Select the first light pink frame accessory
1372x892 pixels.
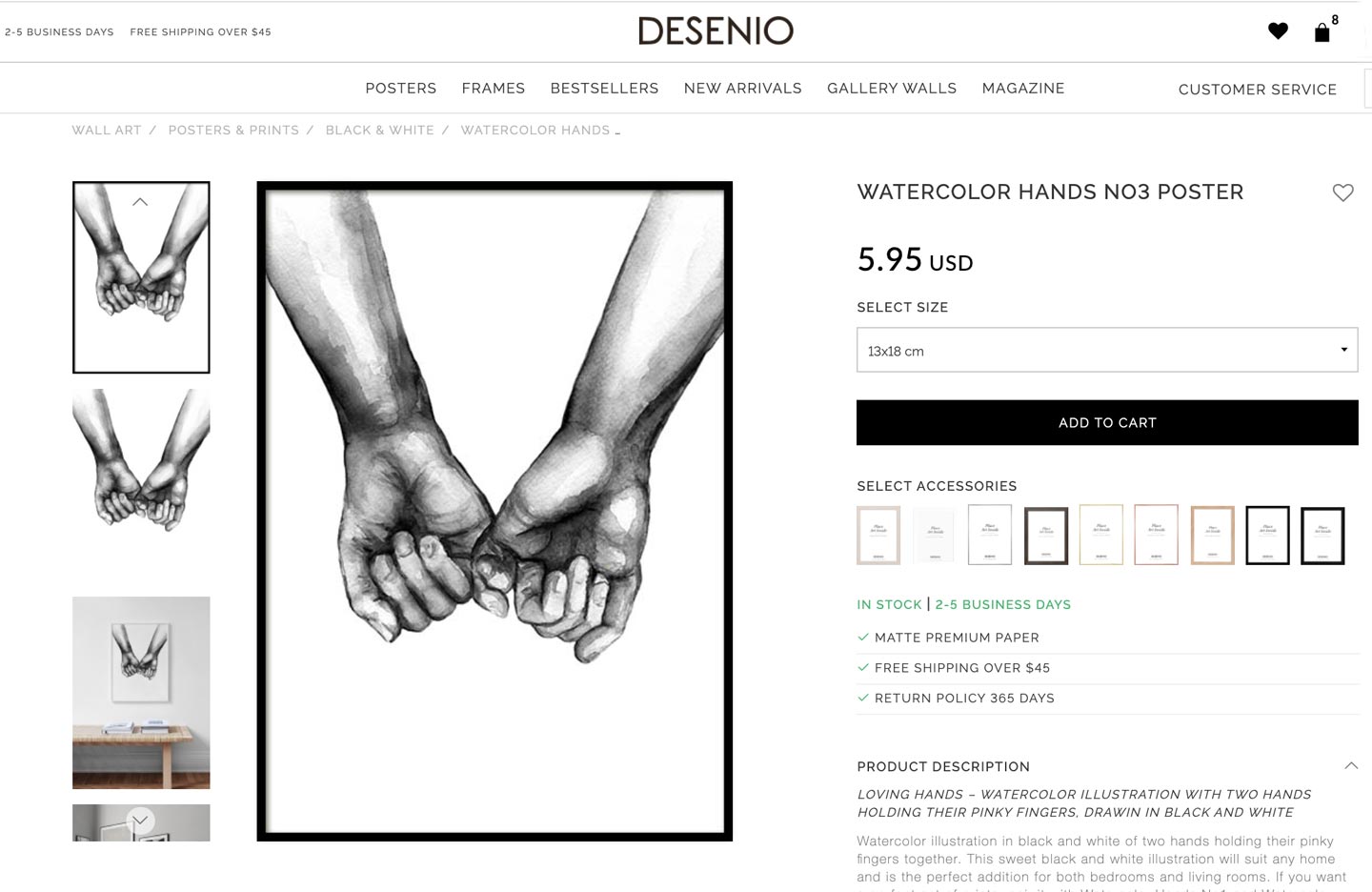878,536
